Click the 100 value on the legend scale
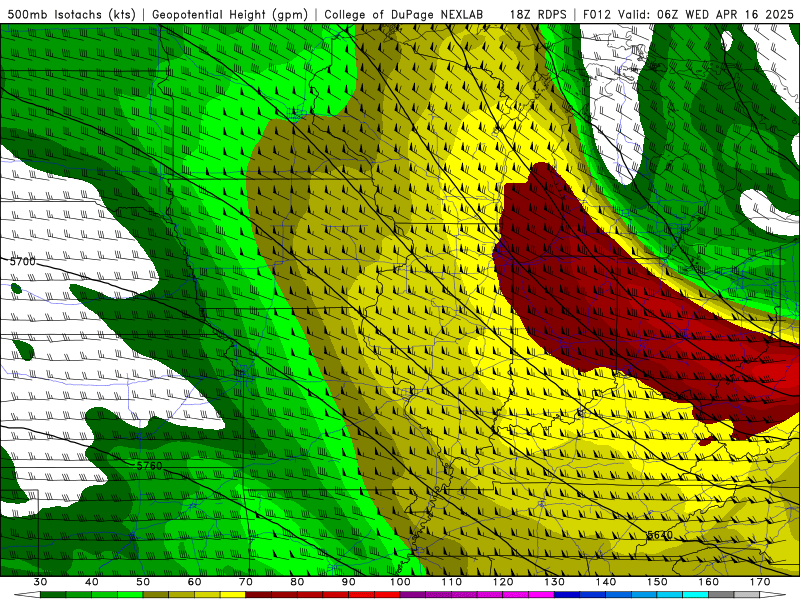The height and width of the screenshot is (600, 800). [400, 582]
